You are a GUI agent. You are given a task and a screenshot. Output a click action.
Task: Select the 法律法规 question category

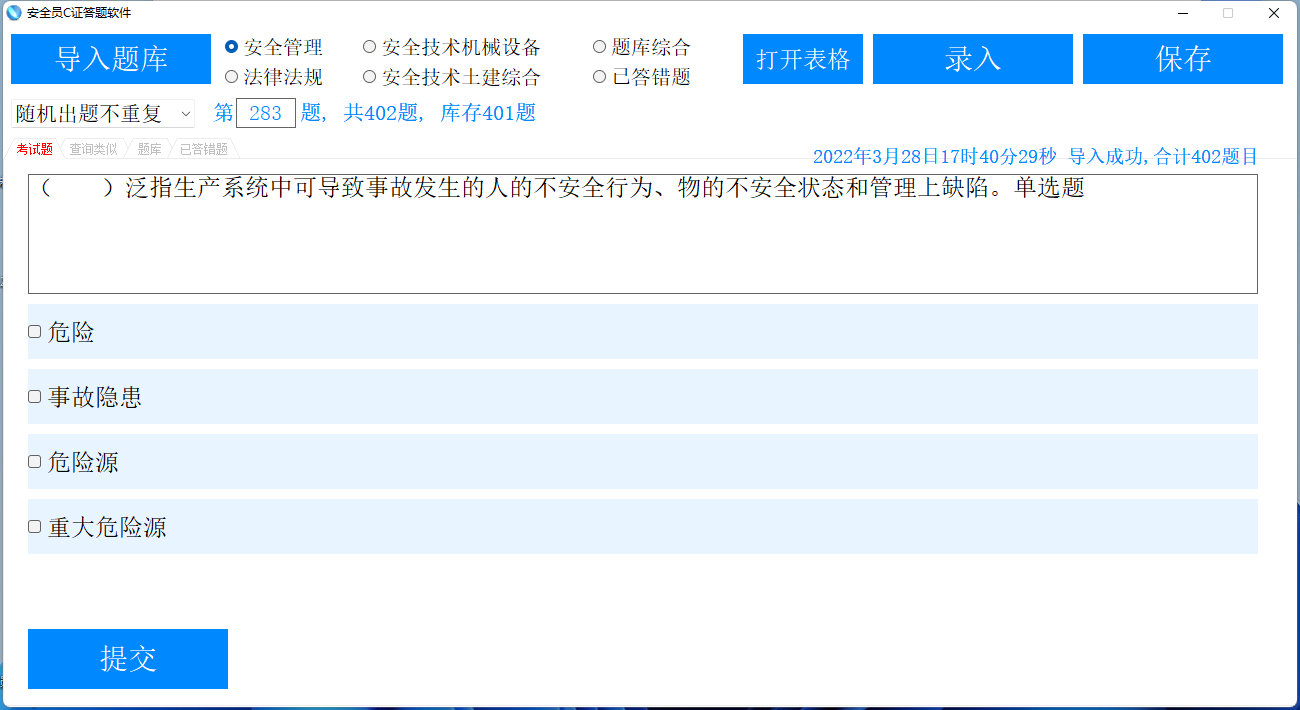[232, 76]
